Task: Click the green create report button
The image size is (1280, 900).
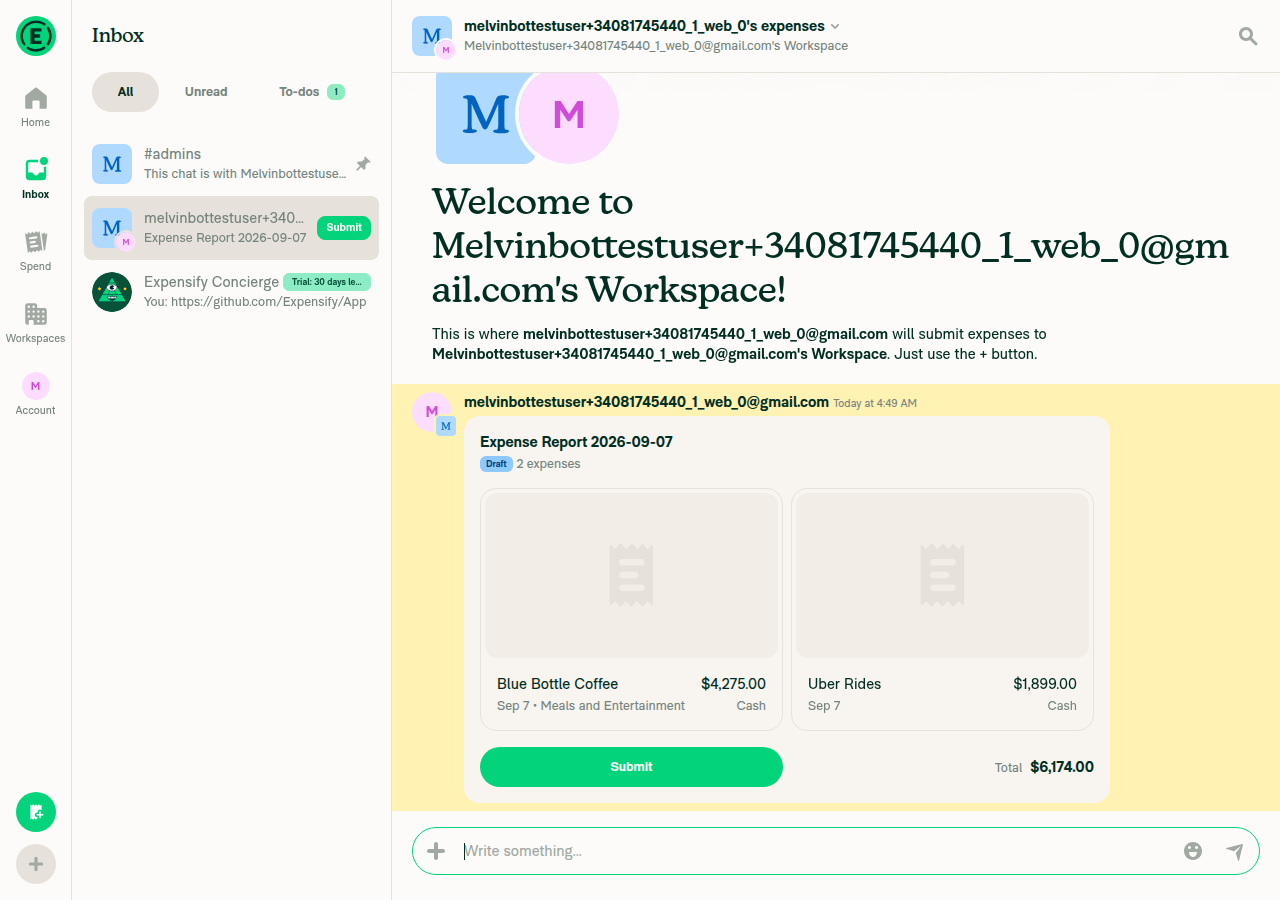Action: click(x=36, y=812)
